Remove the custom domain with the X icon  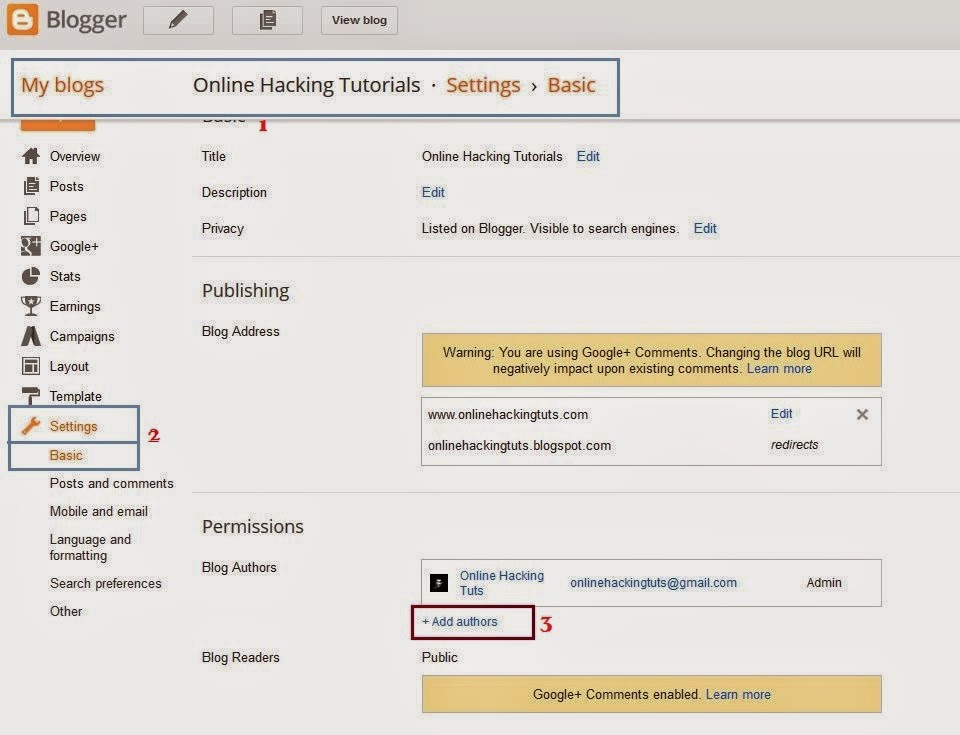(862, 415)
